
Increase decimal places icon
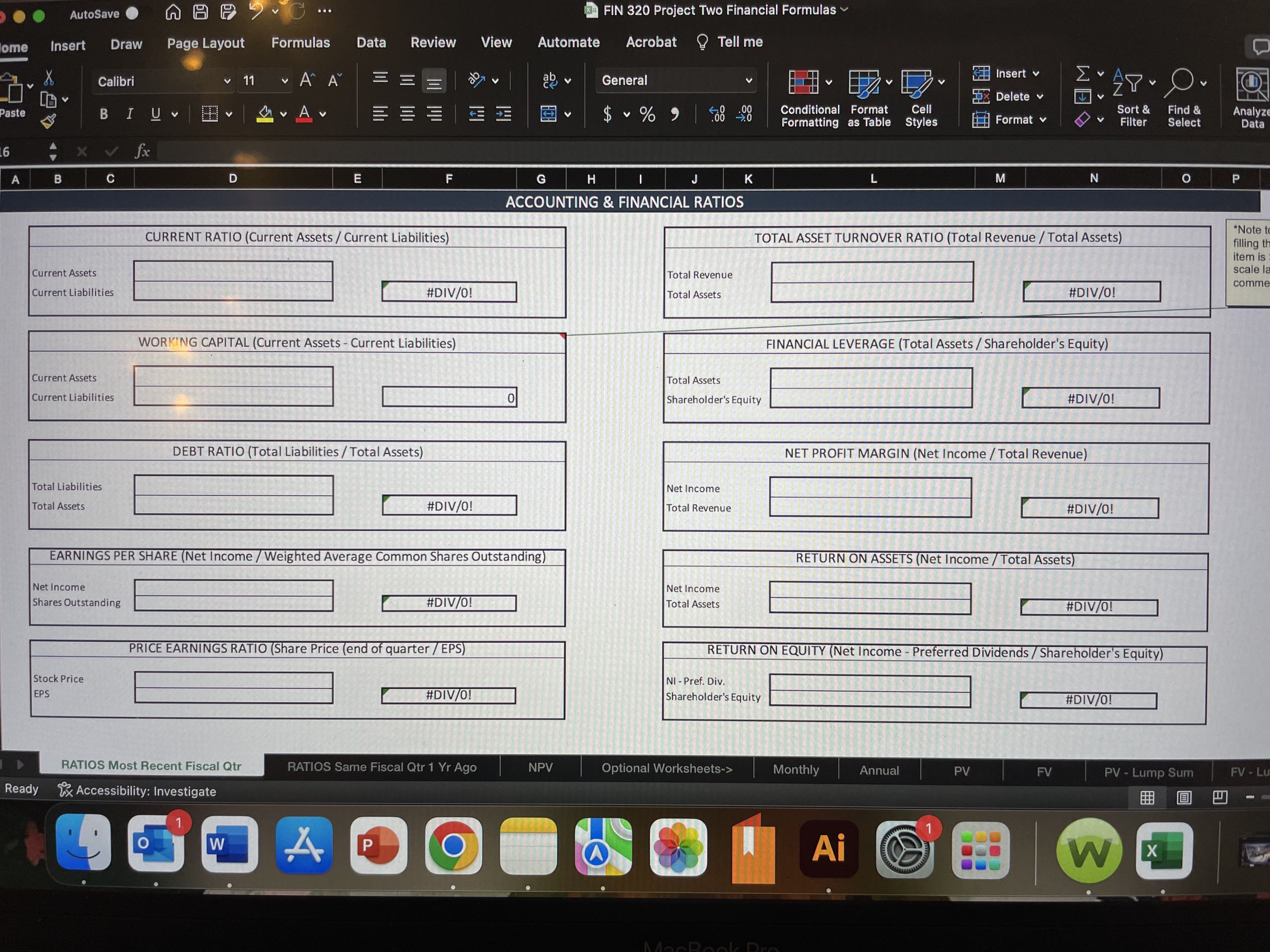717,114
